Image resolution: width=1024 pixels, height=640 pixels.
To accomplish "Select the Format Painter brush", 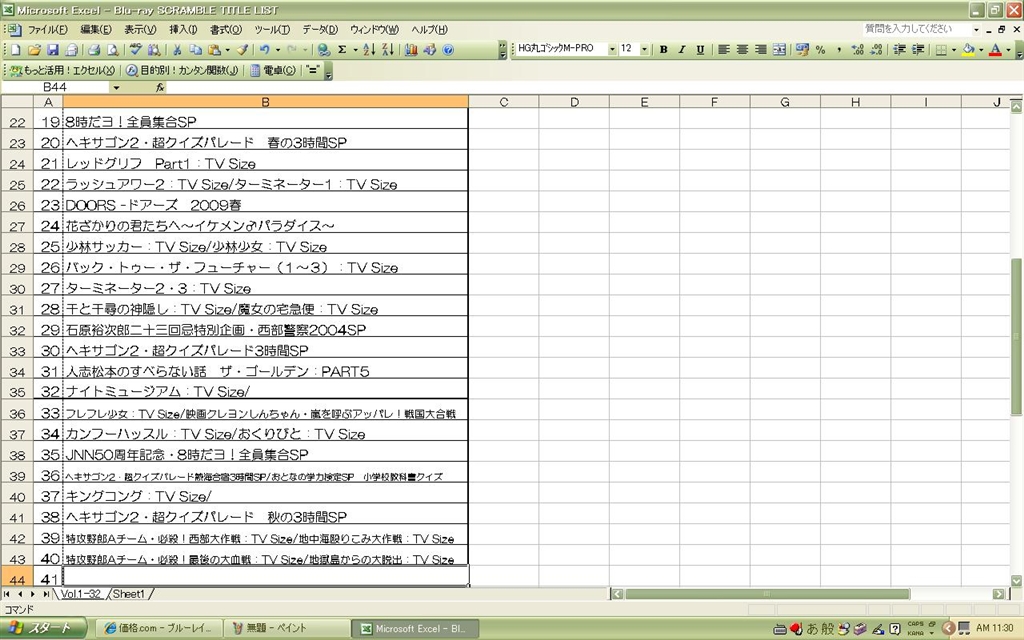I will (x=242, y=50).
